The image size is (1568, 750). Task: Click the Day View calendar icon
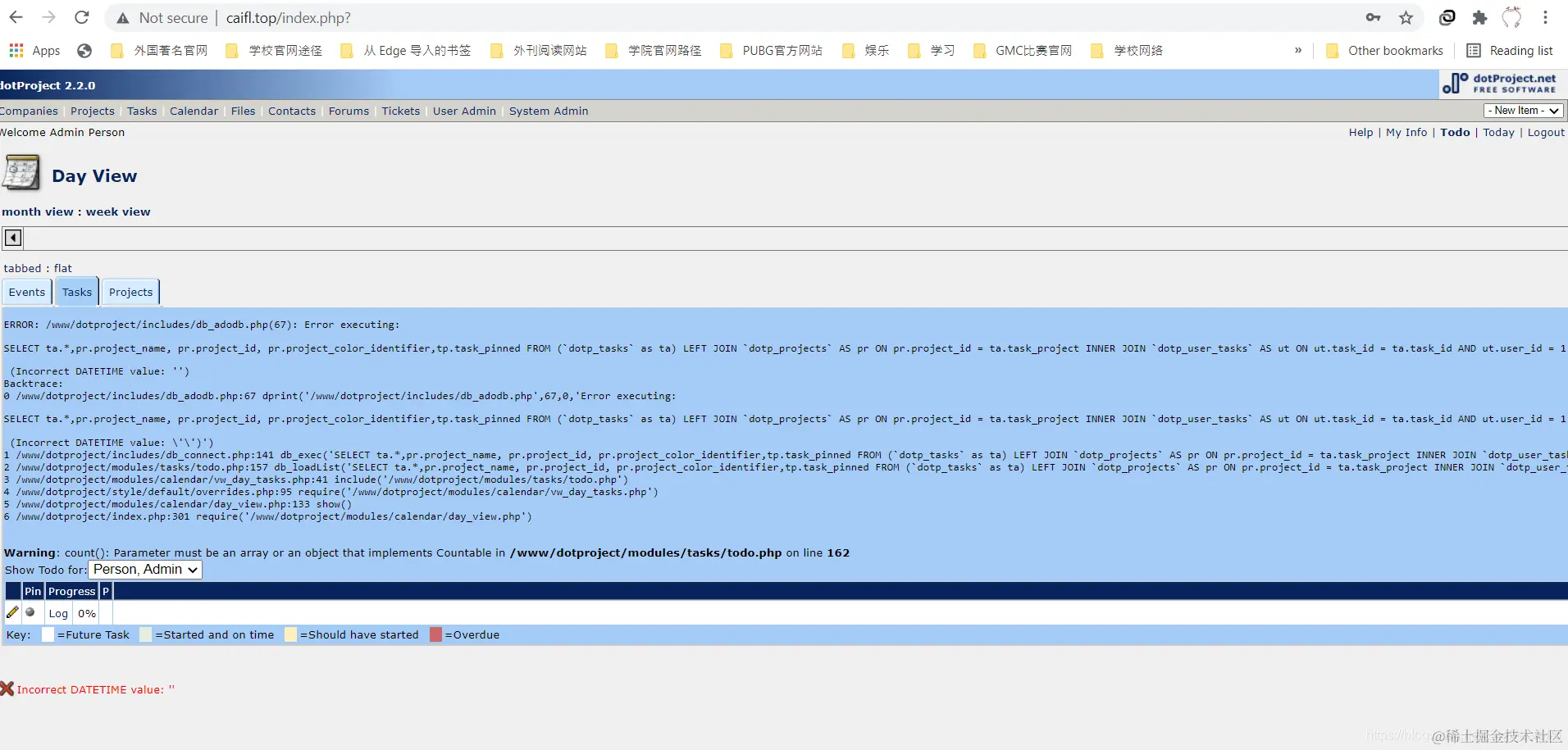point(21,173)
